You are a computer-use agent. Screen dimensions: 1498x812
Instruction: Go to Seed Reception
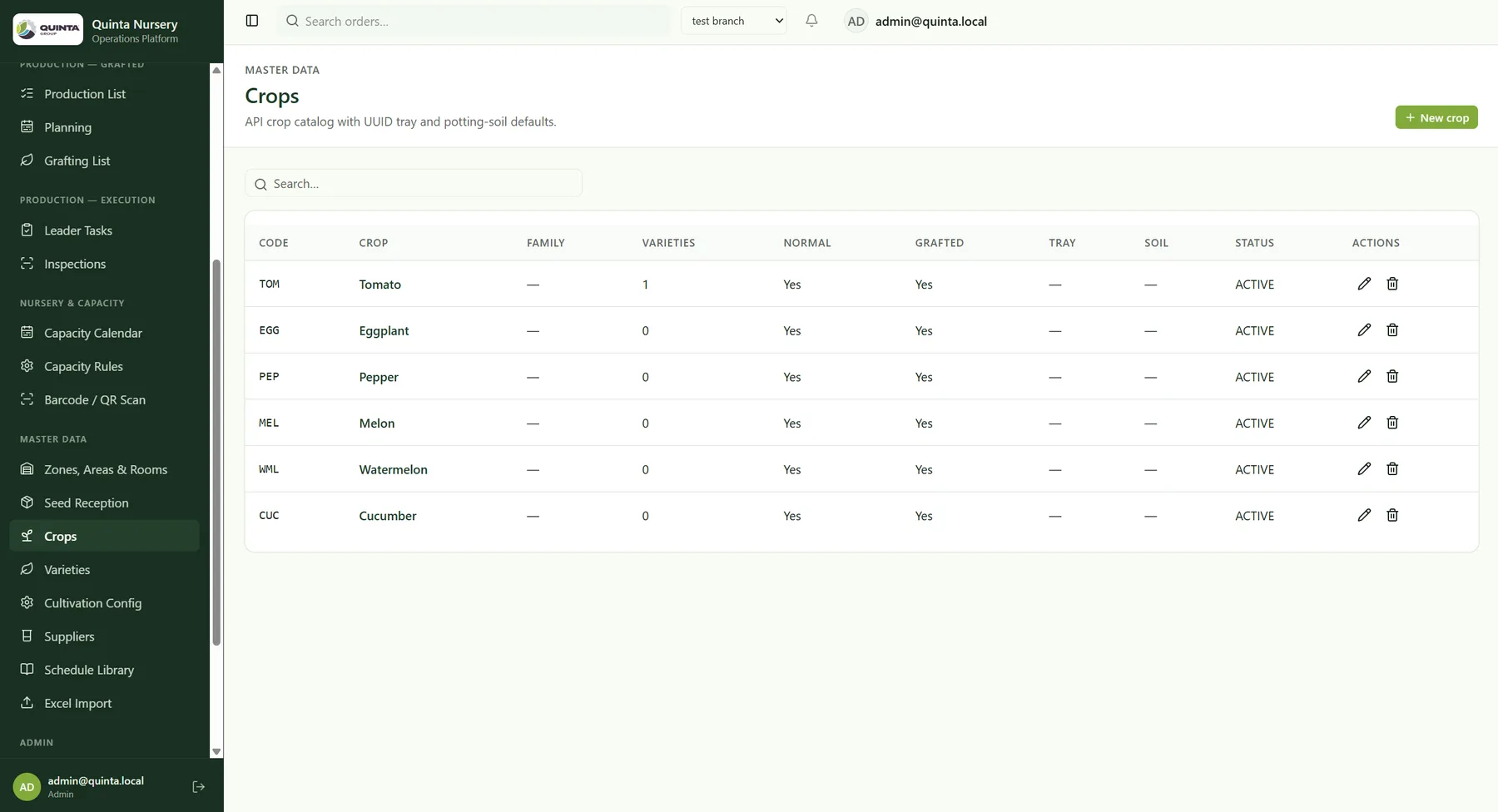[104, 503]
